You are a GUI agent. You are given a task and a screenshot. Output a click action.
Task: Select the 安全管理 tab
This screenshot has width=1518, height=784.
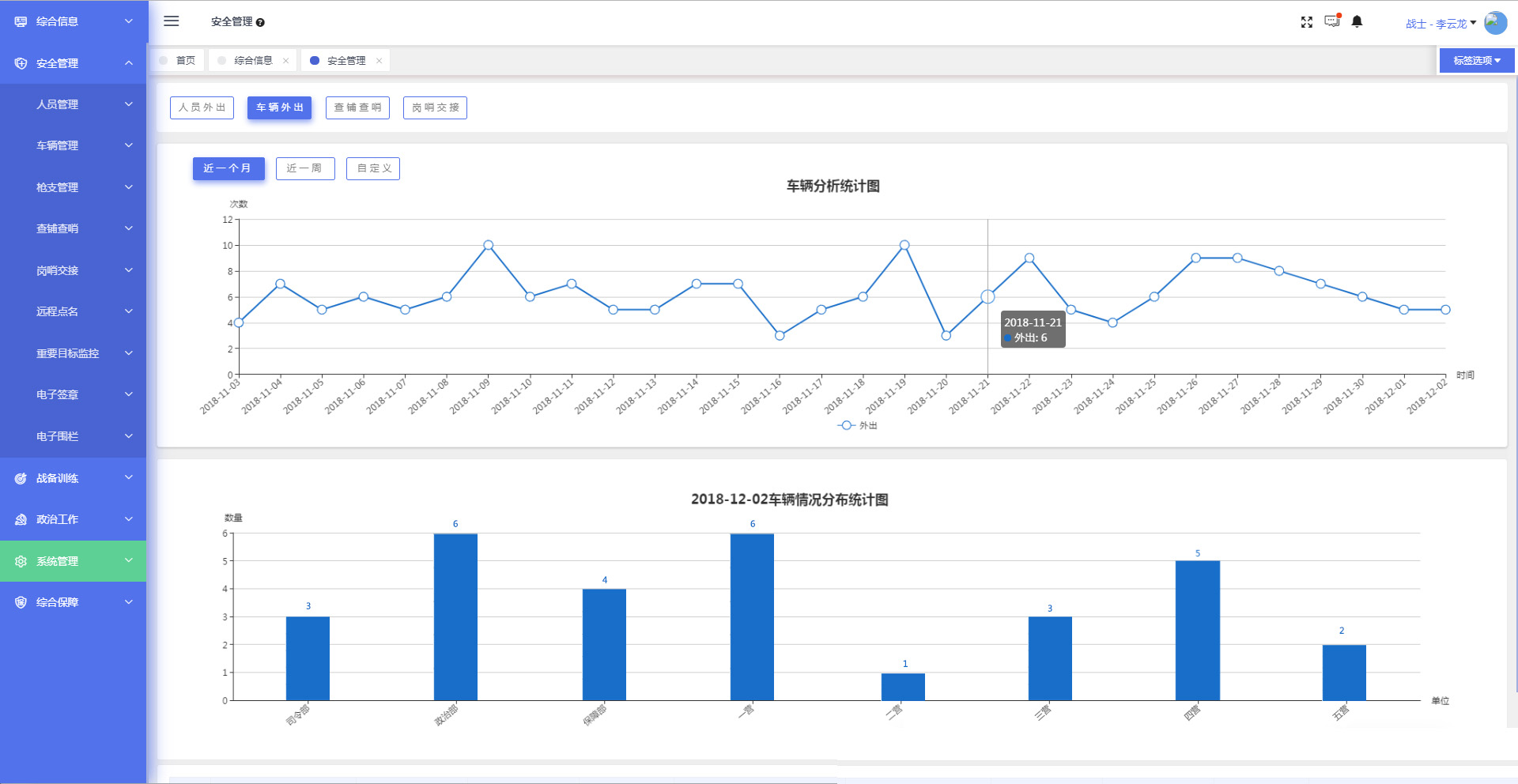pos(346,61)
